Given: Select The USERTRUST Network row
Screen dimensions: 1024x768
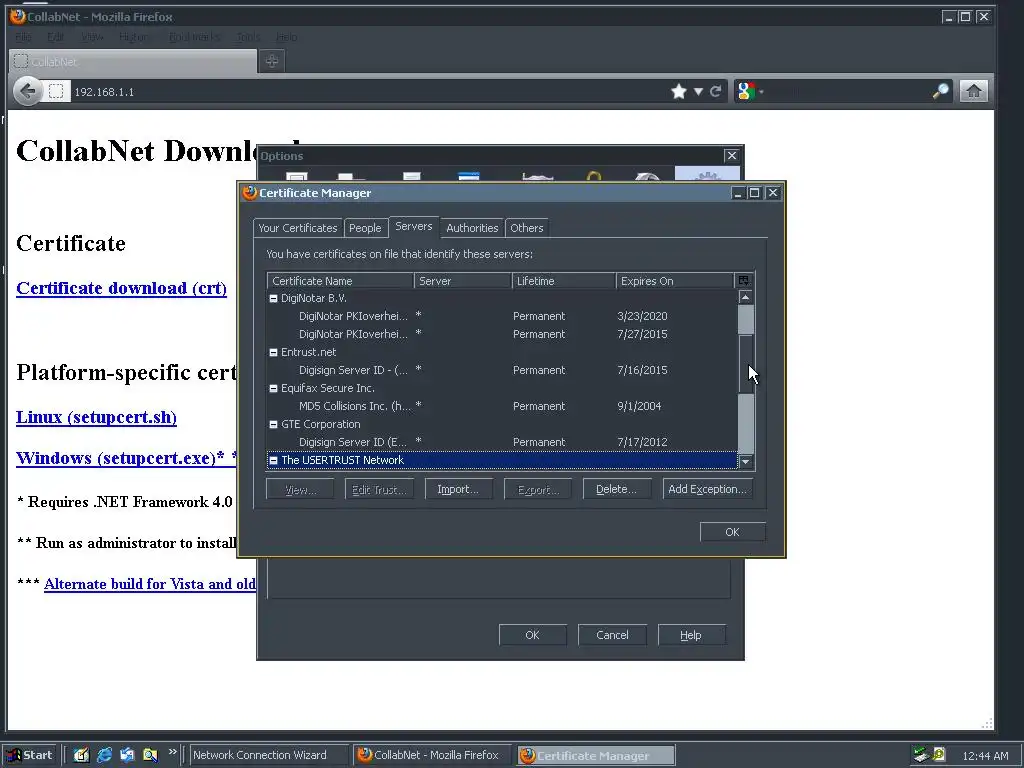Looking at the screenshot, I should 502,460.
